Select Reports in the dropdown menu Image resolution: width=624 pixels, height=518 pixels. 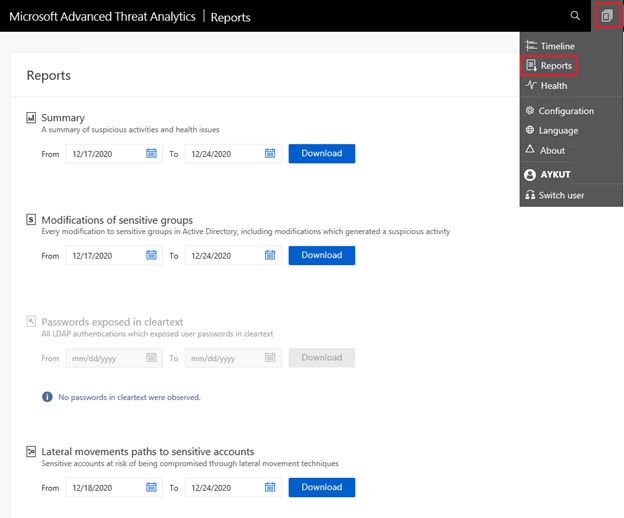pyautogui.click(x=555, y=66)
